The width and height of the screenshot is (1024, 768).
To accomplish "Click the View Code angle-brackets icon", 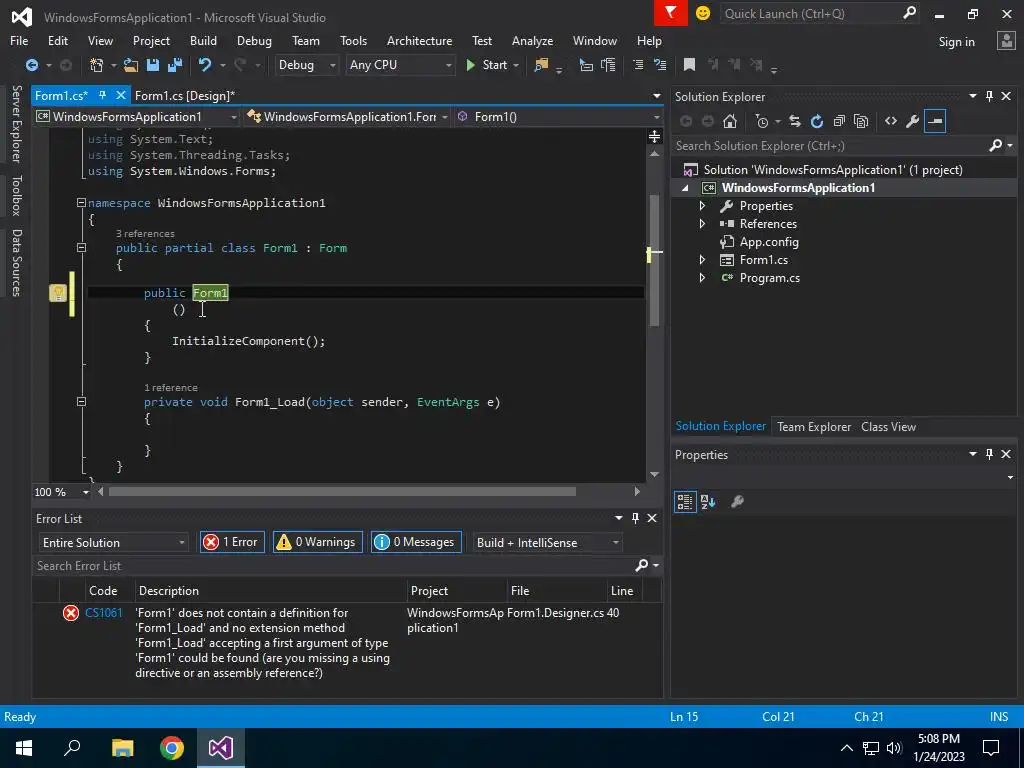I will pyautogui.click(x=891, y=121).
